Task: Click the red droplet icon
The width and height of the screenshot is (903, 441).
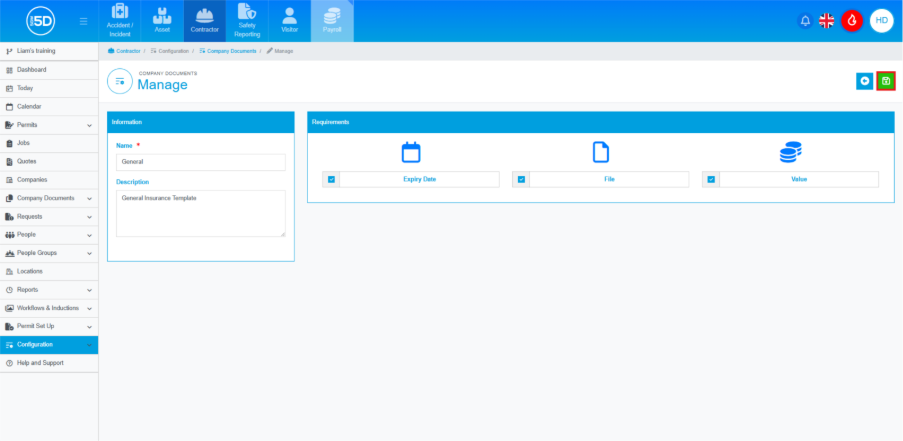Action: (852, 20)
